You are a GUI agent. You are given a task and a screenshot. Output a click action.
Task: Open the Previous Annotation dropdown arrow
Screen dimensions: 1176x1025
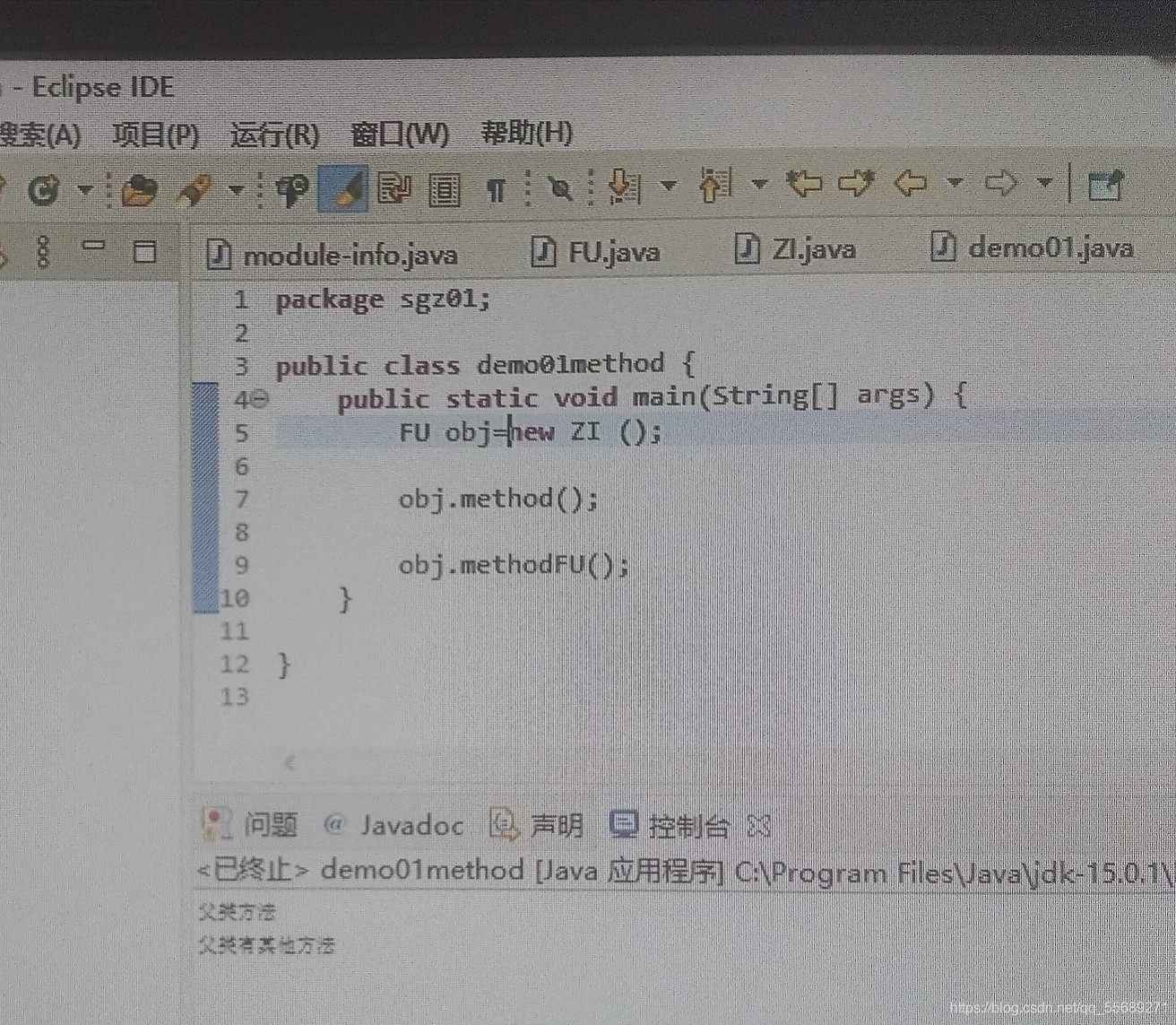tap(759, 185)
